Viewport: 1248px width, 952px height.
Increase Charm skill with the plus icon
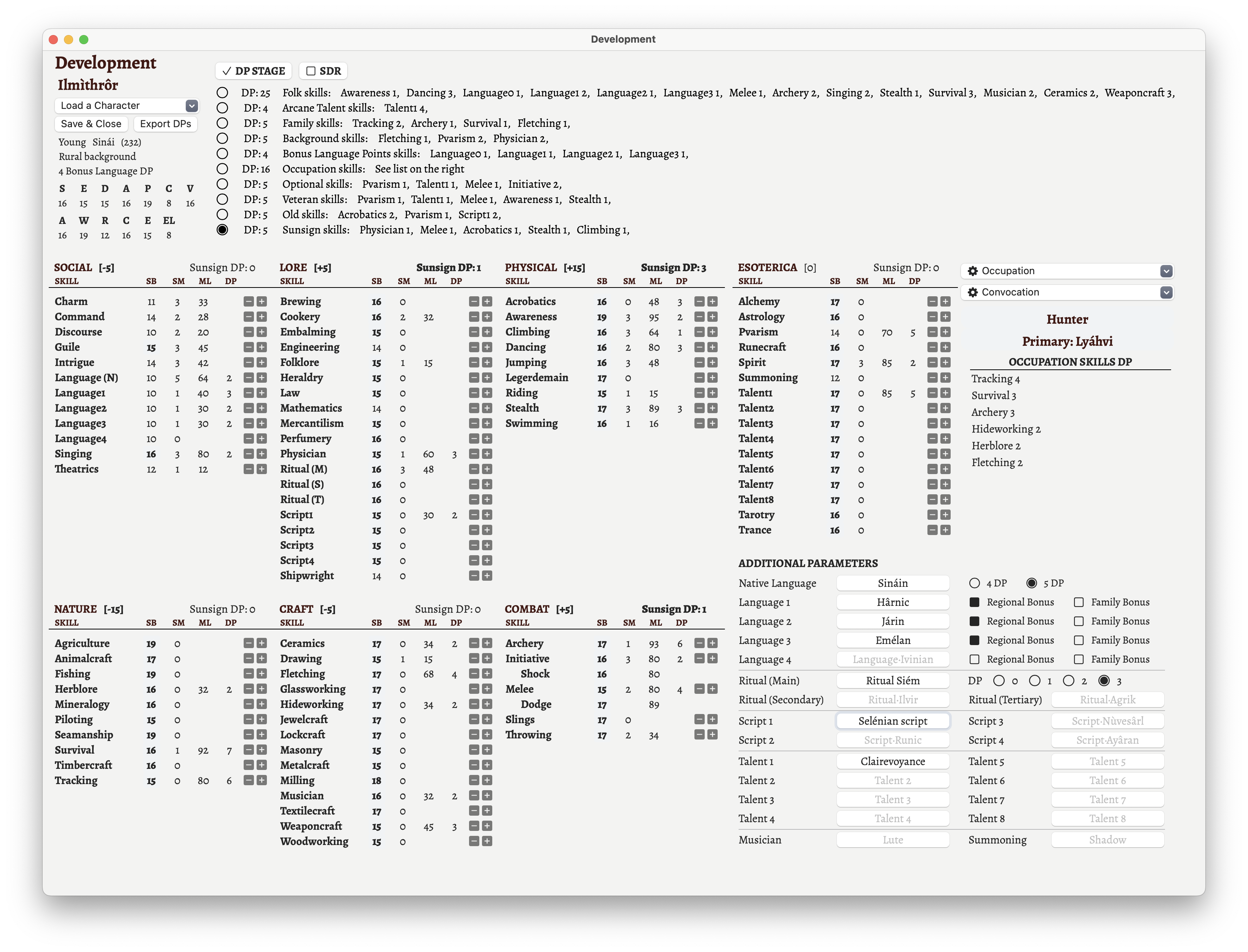(261, 301)
